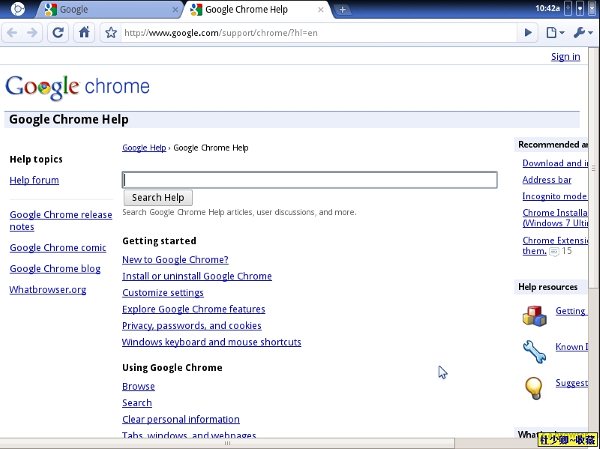Open Windows keyboard and mouse shortcuts
This screenshot has width=600, height=449.
[212, 342]
